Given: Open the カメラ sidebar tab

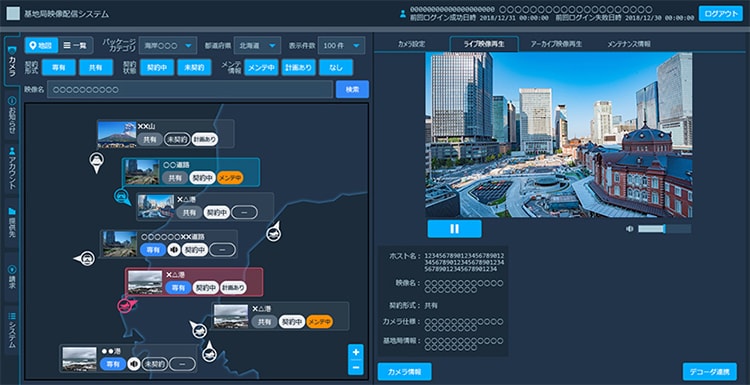Looking at the screenshot, I should click(x=12, y=63).
